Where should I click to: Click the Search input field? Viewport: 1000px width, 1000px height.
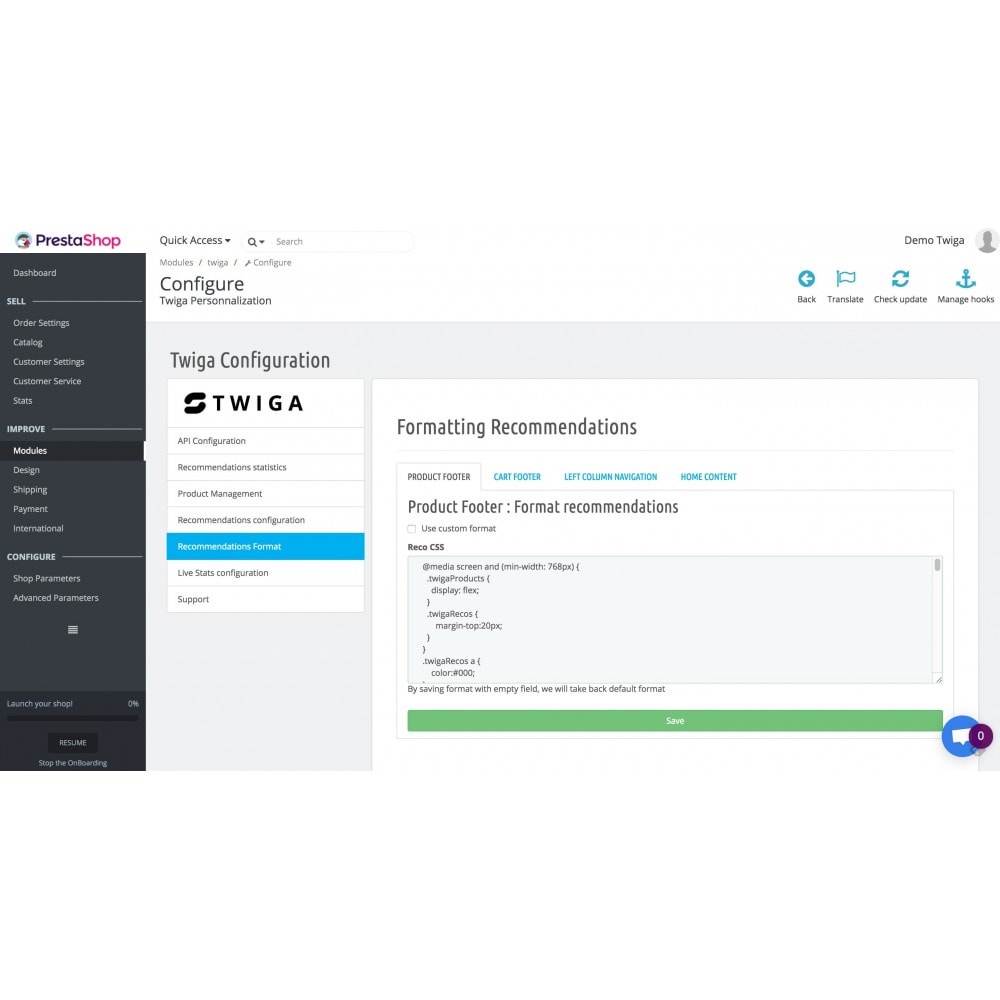coord(342,242)
